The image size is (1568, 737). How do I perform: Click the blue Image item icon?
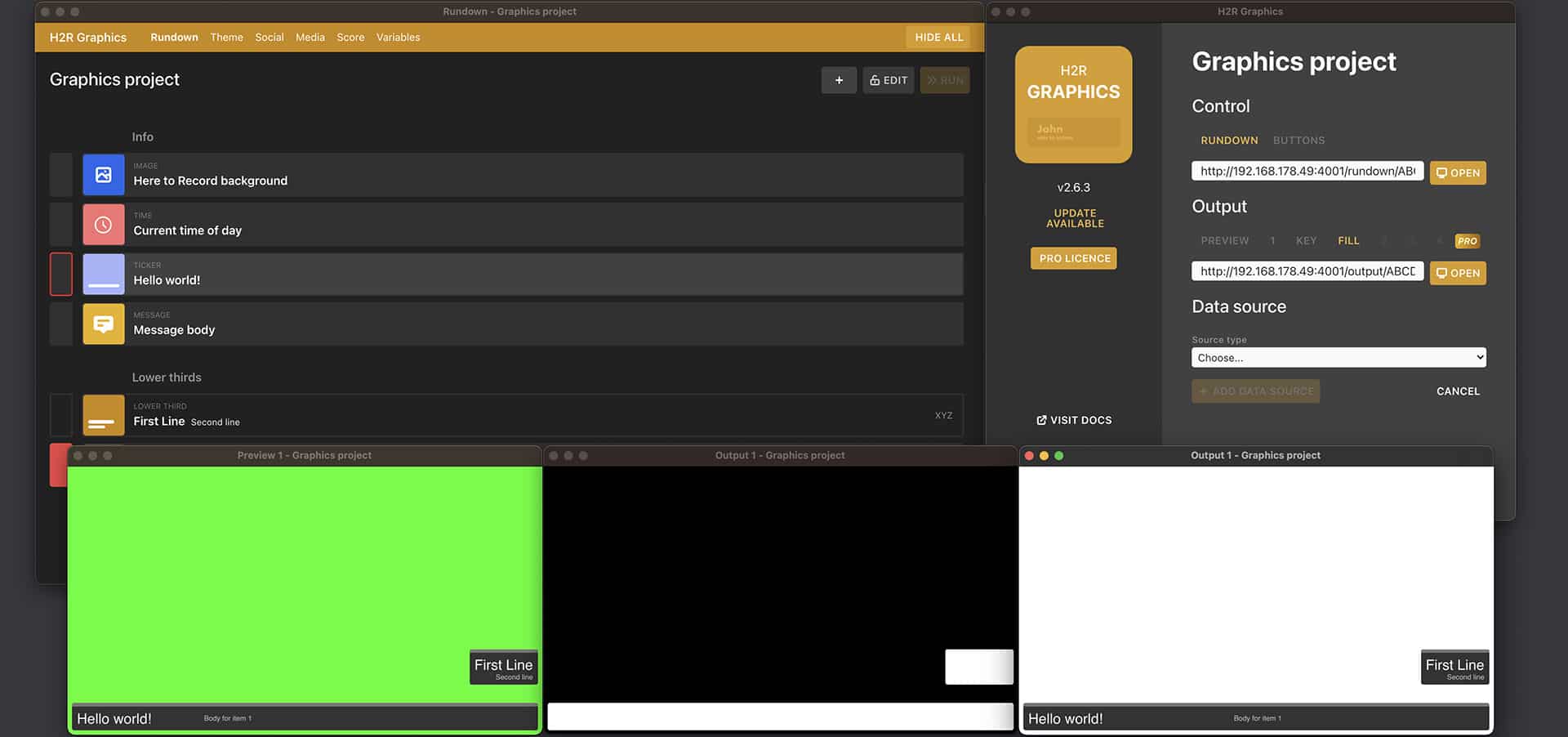coord(104,175)
